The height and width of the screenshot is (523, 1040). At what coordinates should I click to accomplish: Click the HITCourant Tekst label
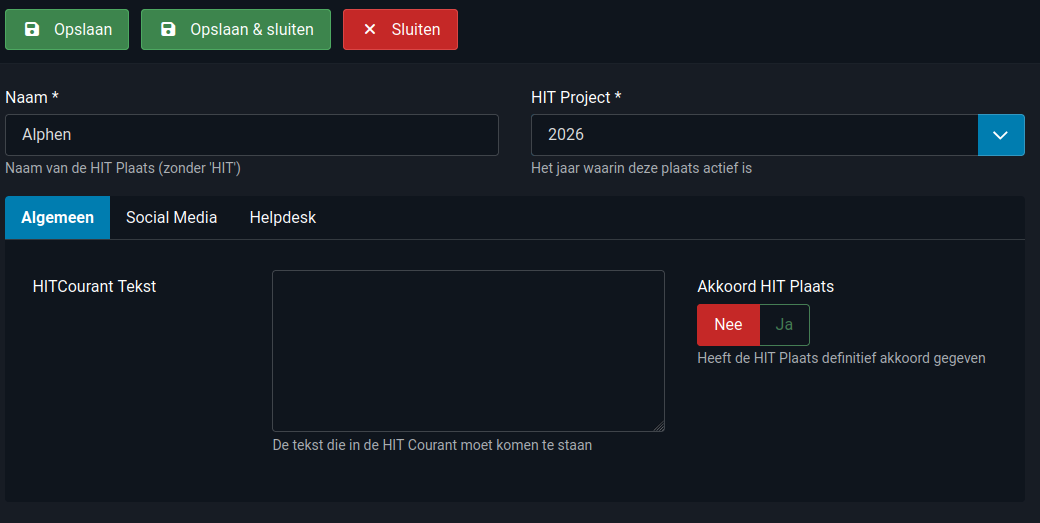94,287
